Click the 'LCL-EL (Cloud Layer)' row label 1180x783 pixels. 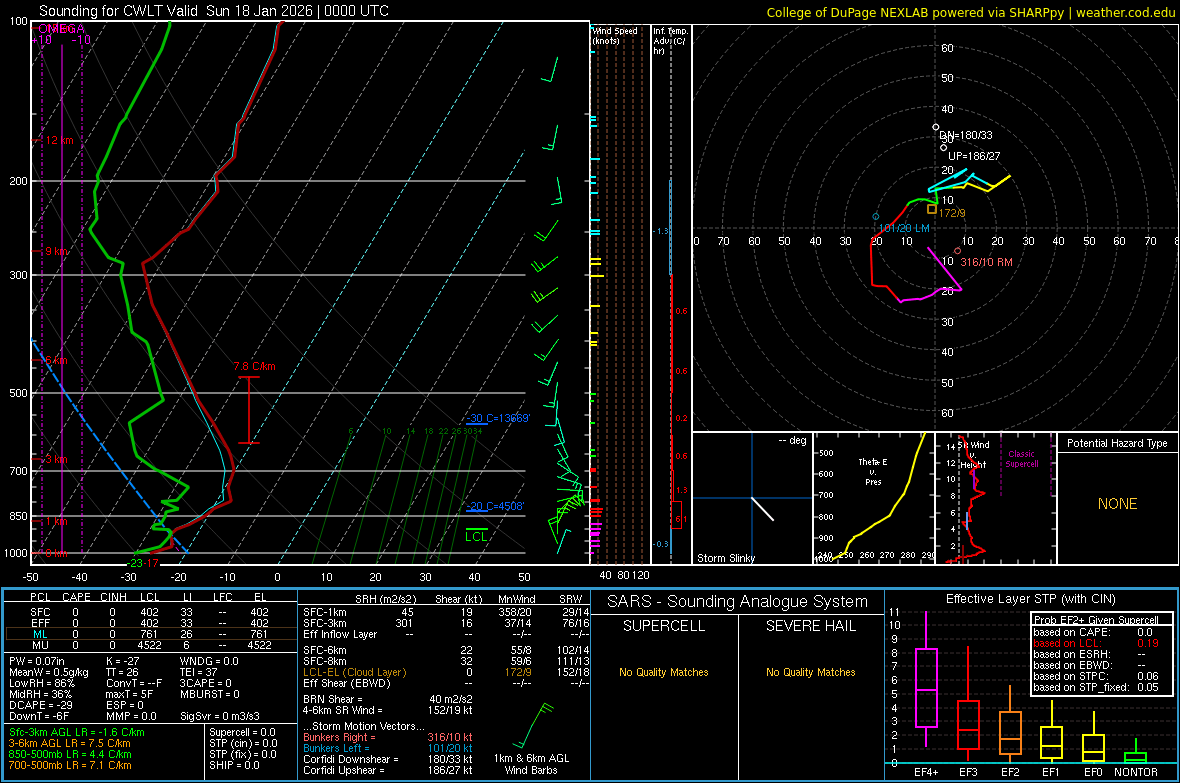coord(354,672)
